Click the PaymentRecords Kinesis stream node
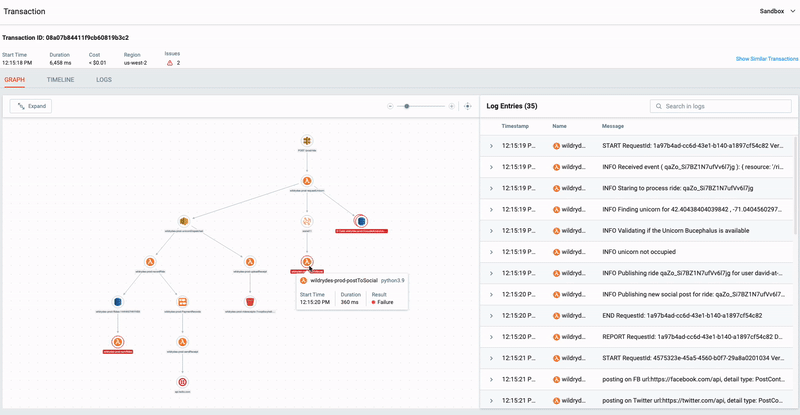 [182, 302]
